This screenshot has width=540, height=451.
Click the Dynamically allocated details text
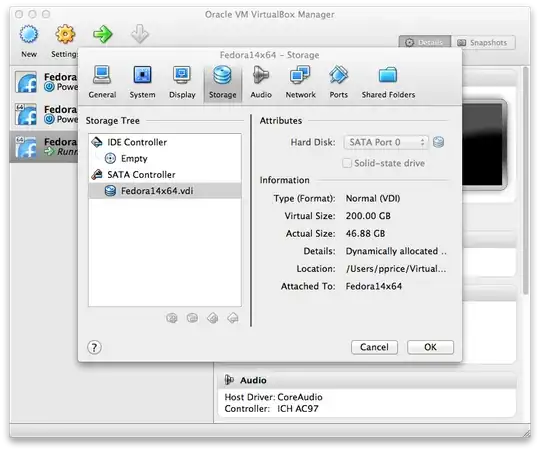pyautogui.click(x=396, y=251)
